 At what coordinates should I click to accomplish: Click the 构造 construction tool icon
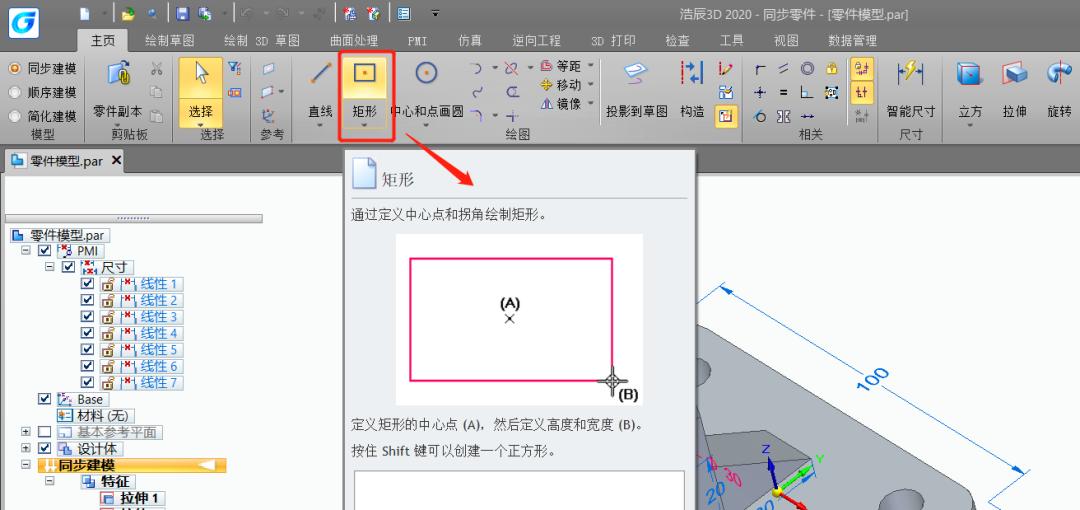692,73
